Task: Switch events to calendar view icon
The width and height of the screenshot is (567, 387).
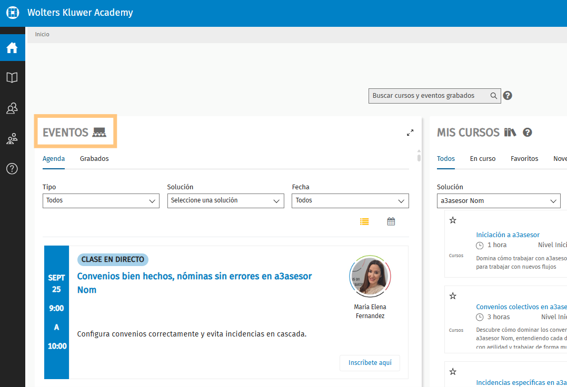Action: [x=391, y=221]
